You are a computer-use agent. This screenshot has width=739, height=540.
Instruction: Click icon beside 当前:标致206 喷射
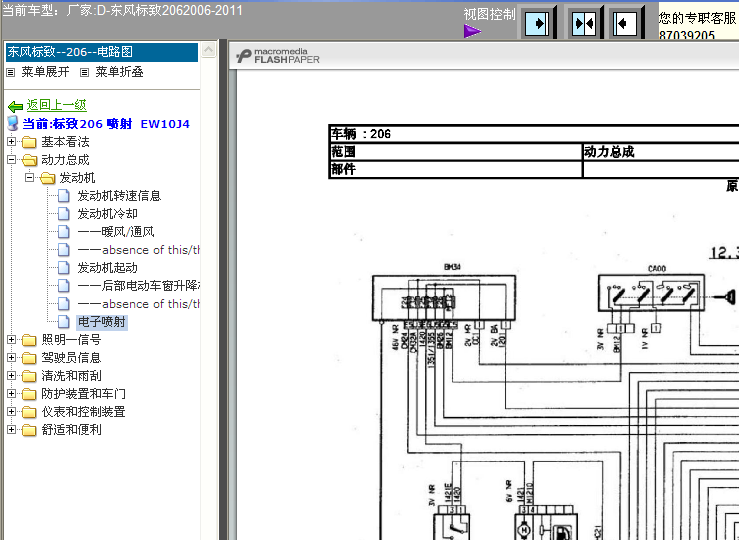[13, 123]
